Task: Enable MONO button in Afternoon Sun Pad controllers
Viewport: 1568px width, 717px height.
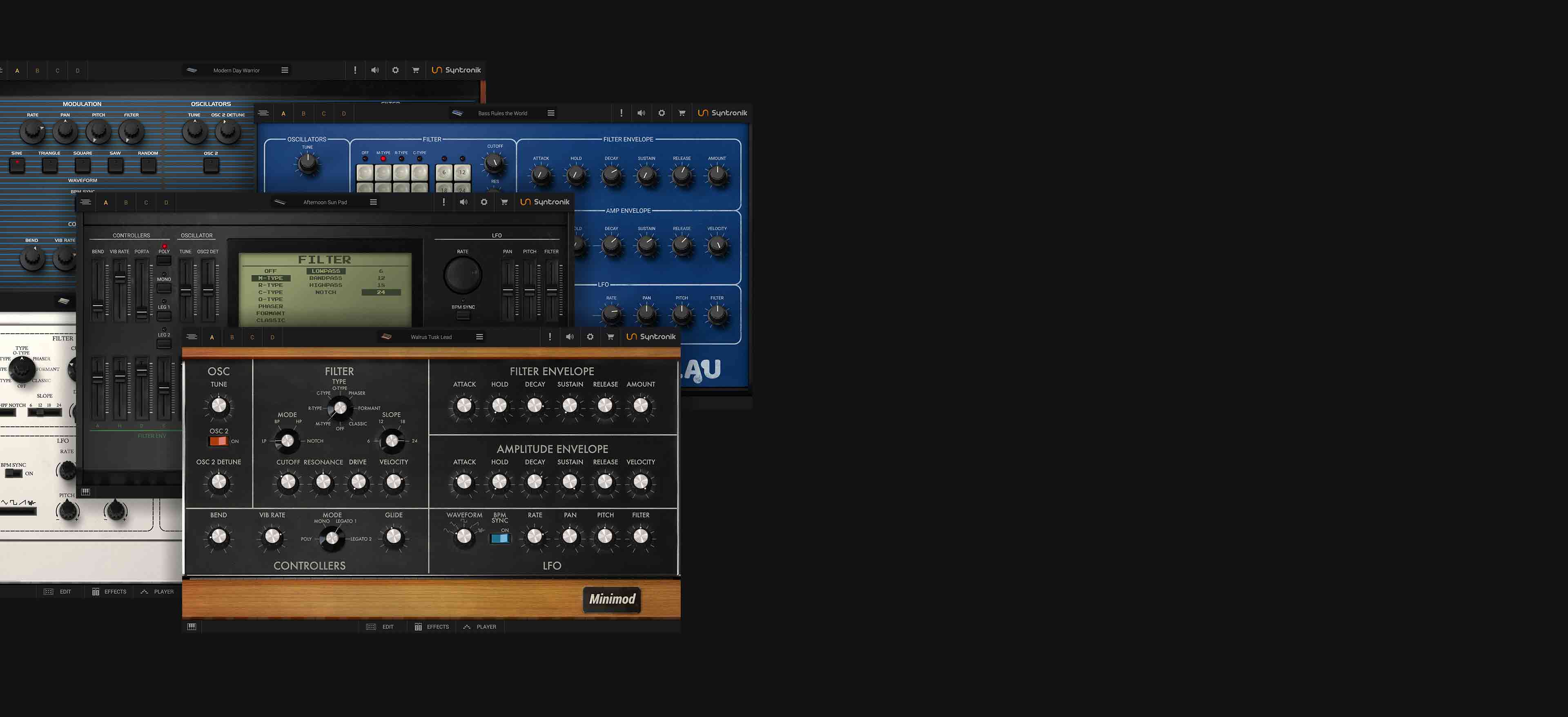Action: pos(164,288)
